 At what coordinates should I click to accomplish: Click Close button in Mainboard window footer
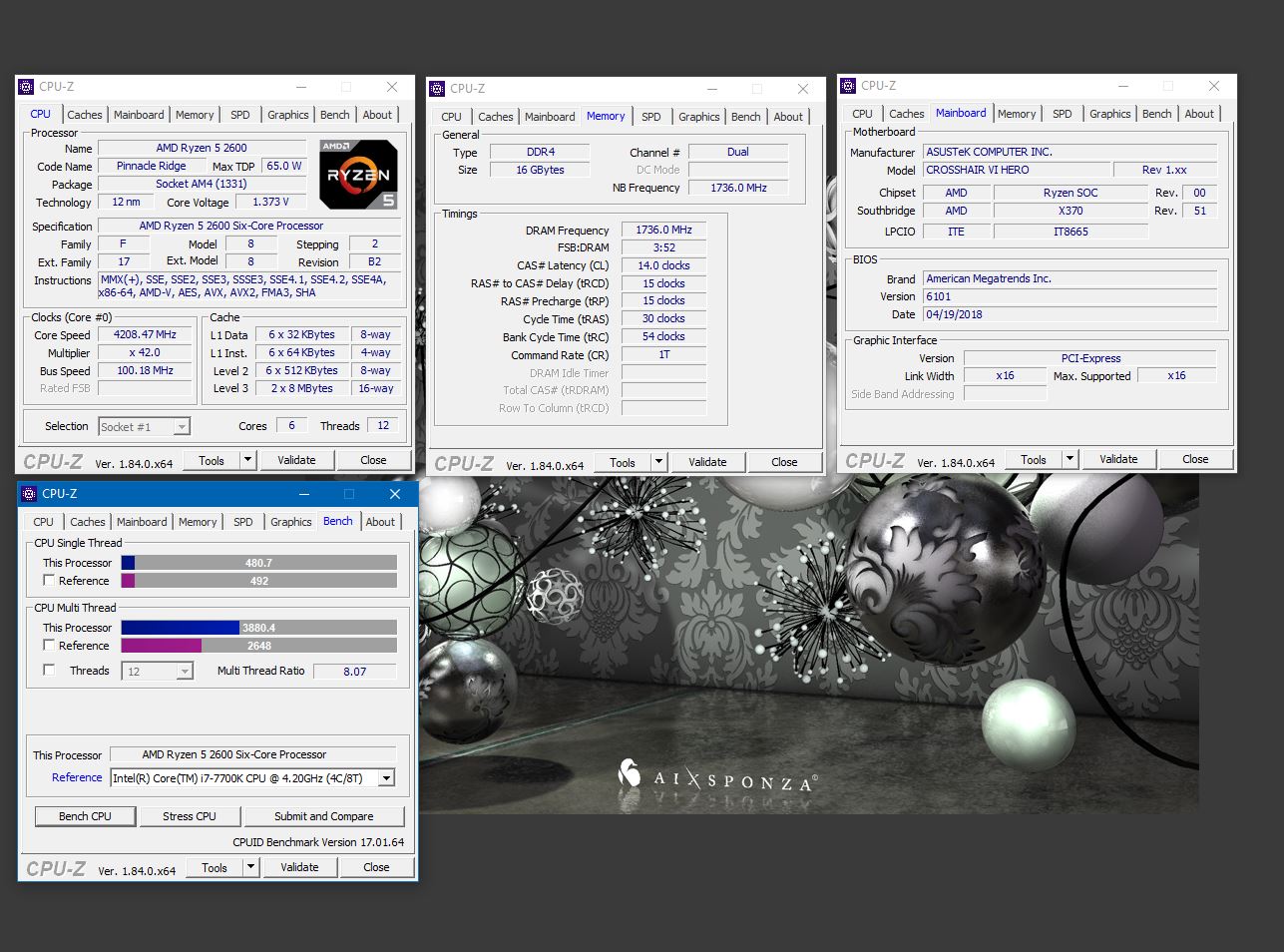pyautogui.click(x=1195, y=460)
